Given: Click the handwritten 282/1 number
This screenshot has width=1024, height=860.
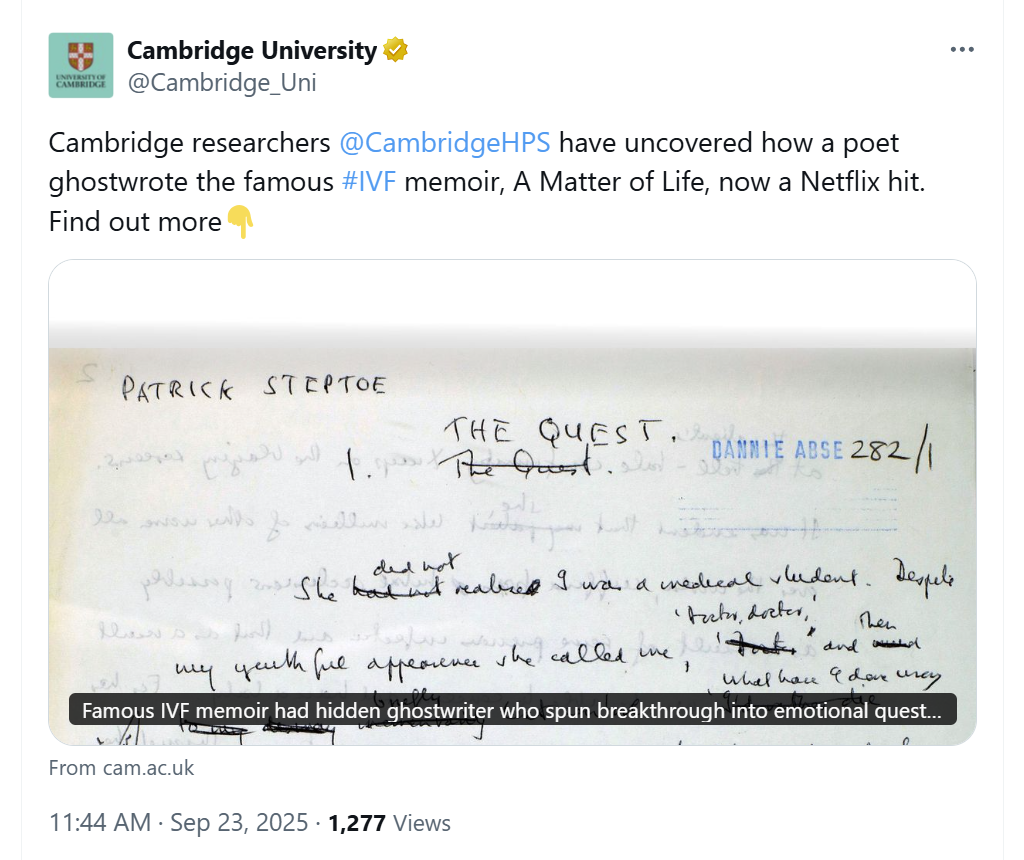Looking at the screenshot, I should (892, 450).
